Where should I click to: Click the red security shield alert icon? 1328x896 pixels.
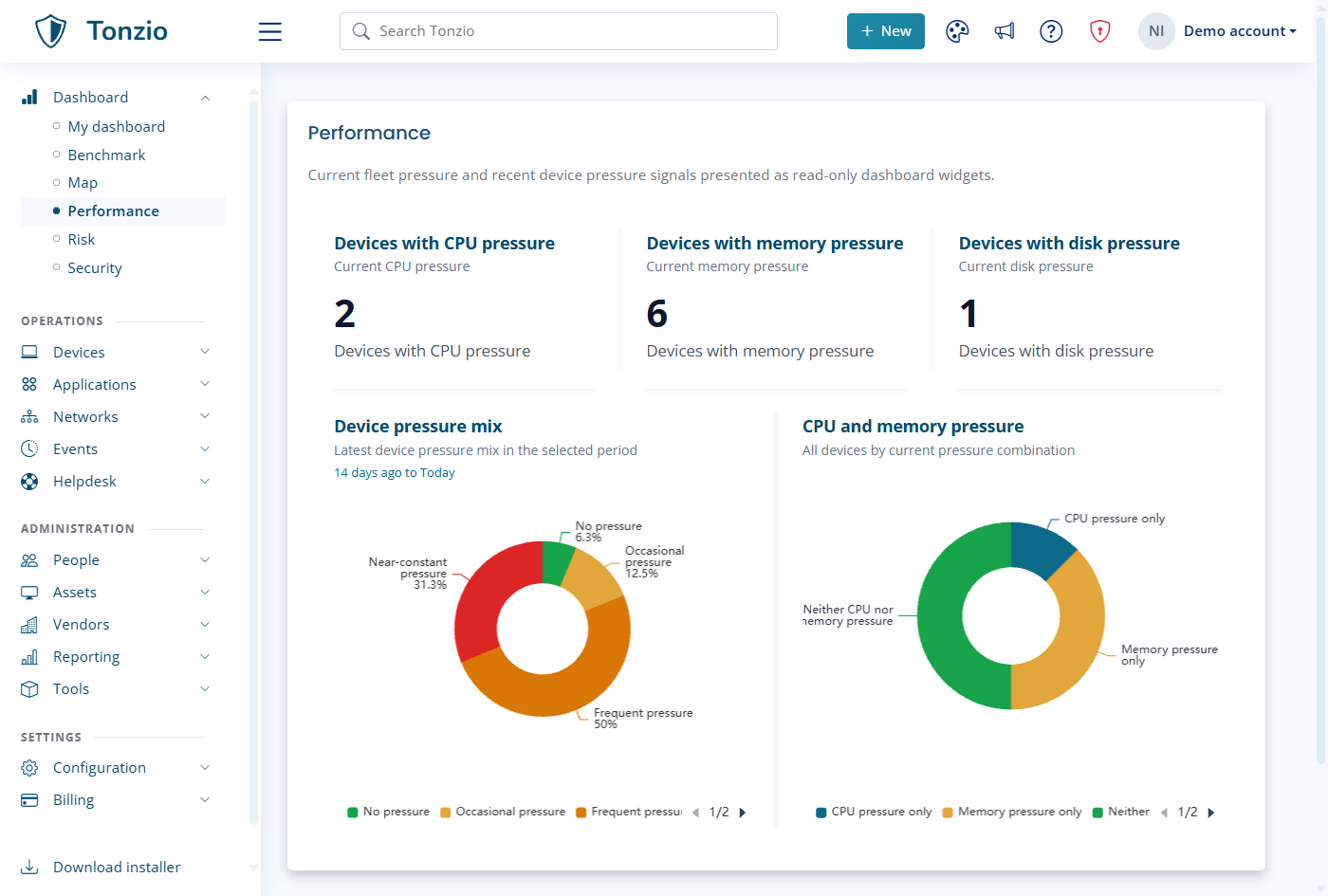(x=1099, y=31)
